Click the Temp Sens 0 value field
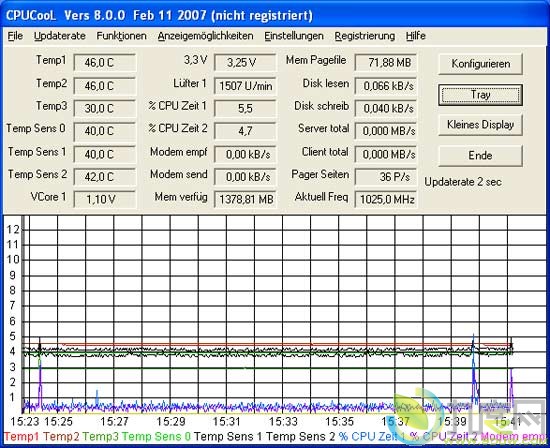The width and height of the screenshot is (550, 448). [x=105, y=131]
